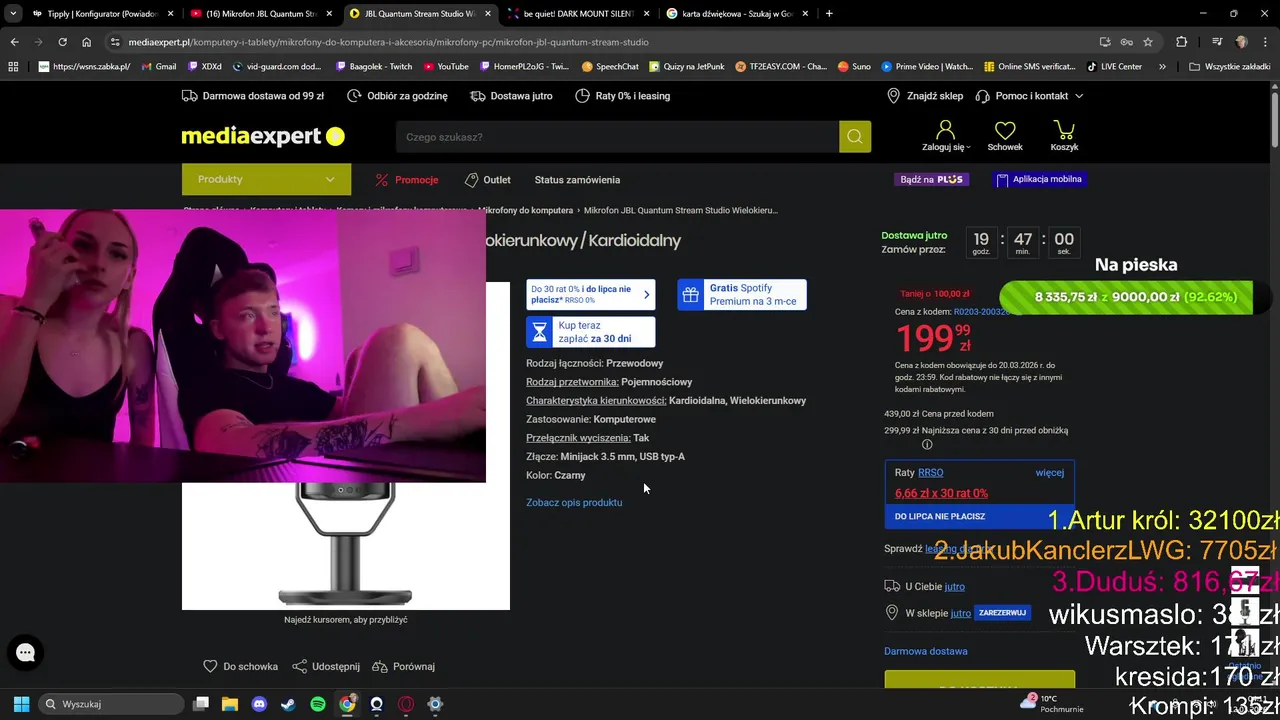
Task: Switch to Mikrofon JBL Quantum YouTube tab
Action: click(x=260, y=14)
